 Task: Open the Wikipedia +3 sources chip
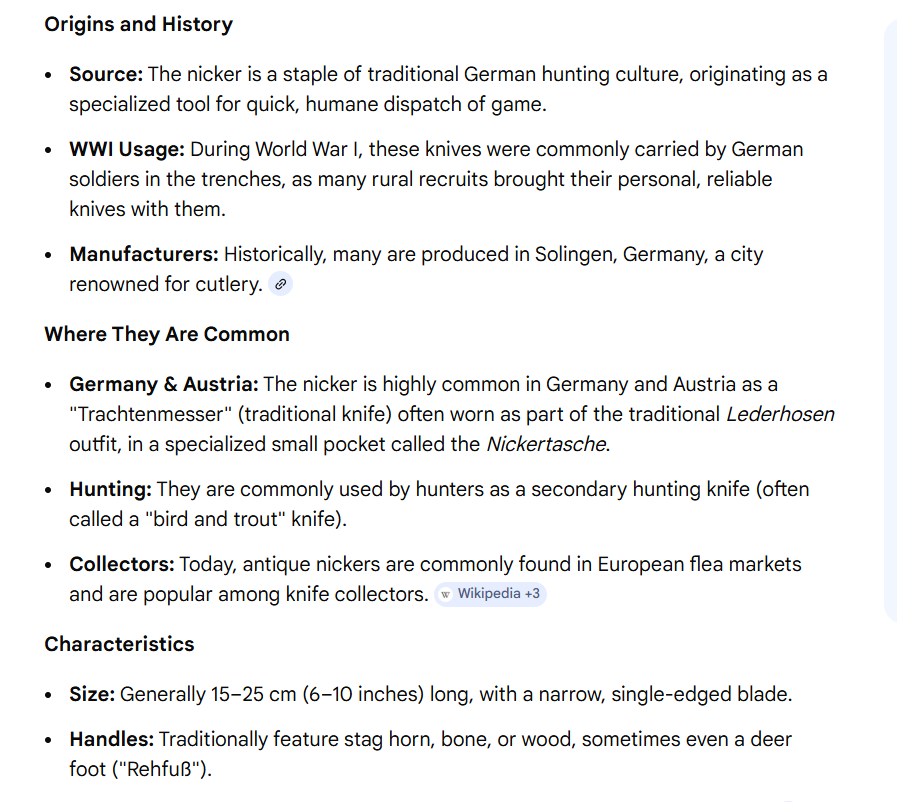[x=490, y=594]
